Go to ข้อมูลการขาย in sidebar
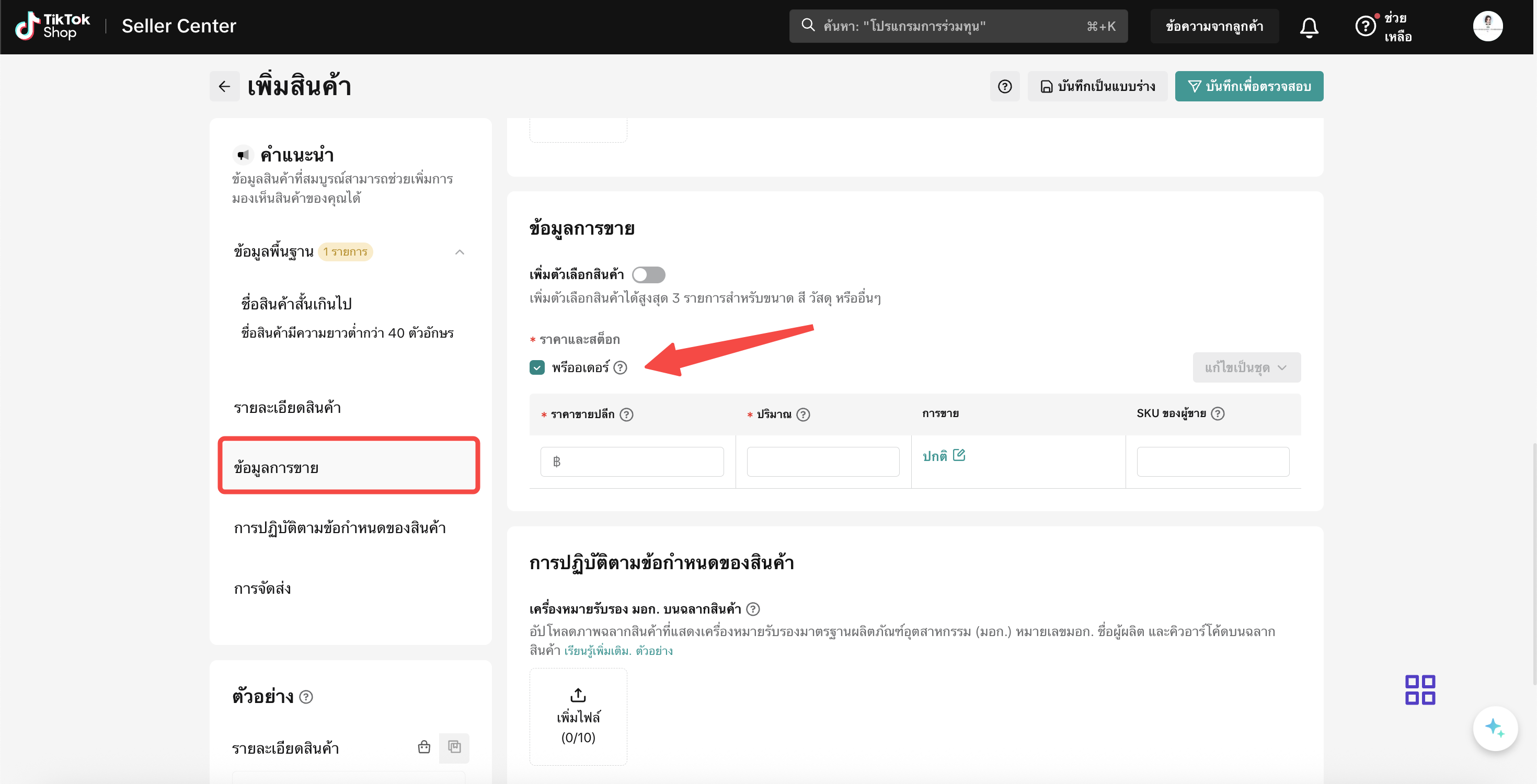1537x784 pixels. [349, 467]
